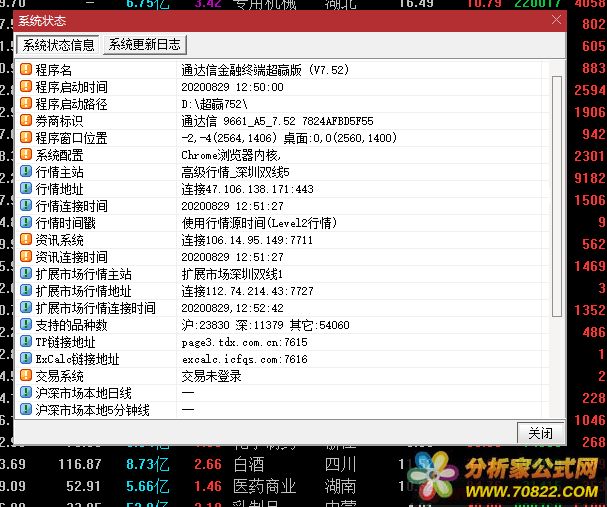Select the value 交易未登录

pyautogui.click(x=211, y=376)
